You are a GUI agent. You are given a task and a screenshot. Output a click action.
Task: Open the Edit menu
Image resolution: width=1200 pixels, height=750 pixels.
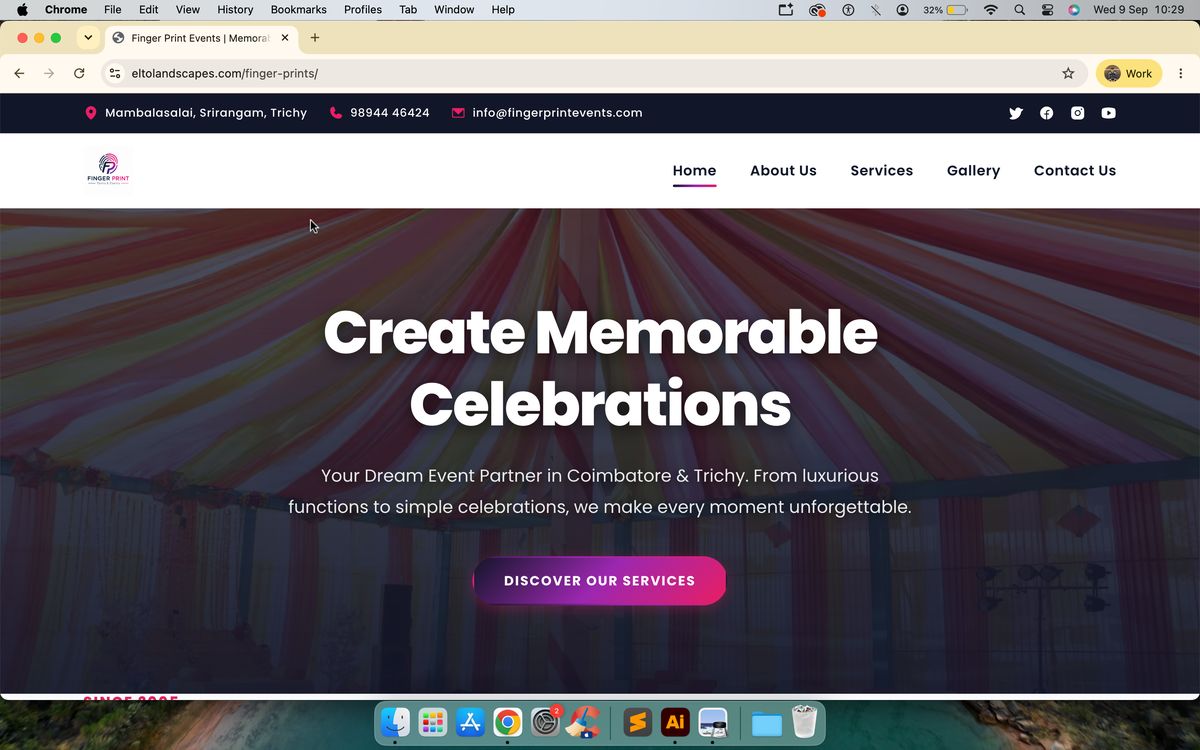149,10
